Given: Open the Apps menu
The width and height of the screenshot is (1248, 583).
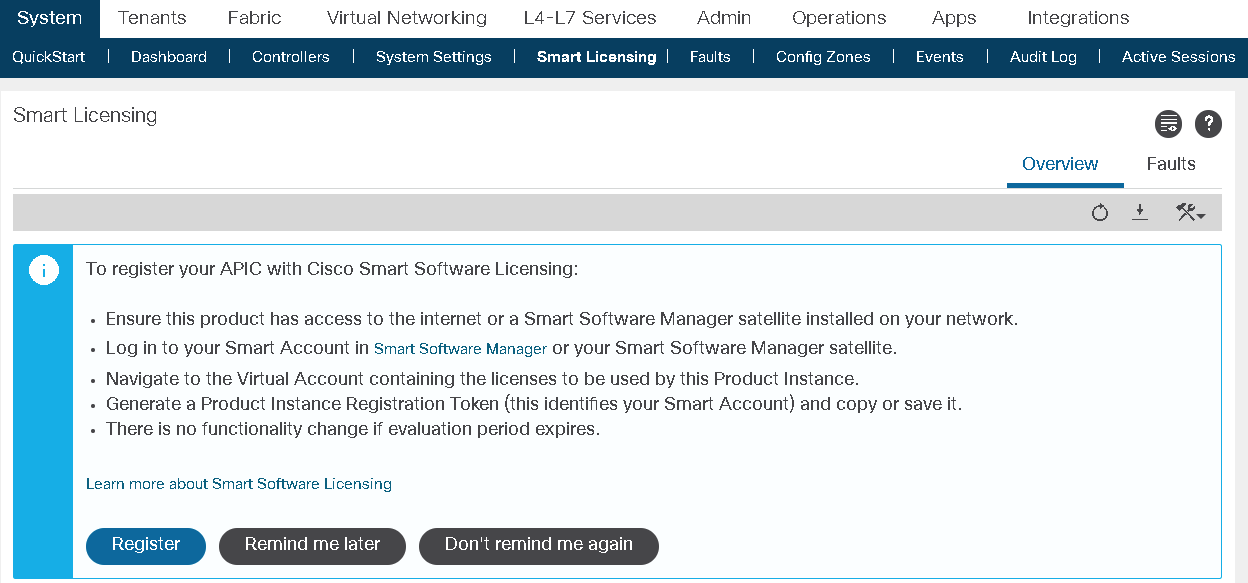Looking at the screenshot, I should (954, 18).
